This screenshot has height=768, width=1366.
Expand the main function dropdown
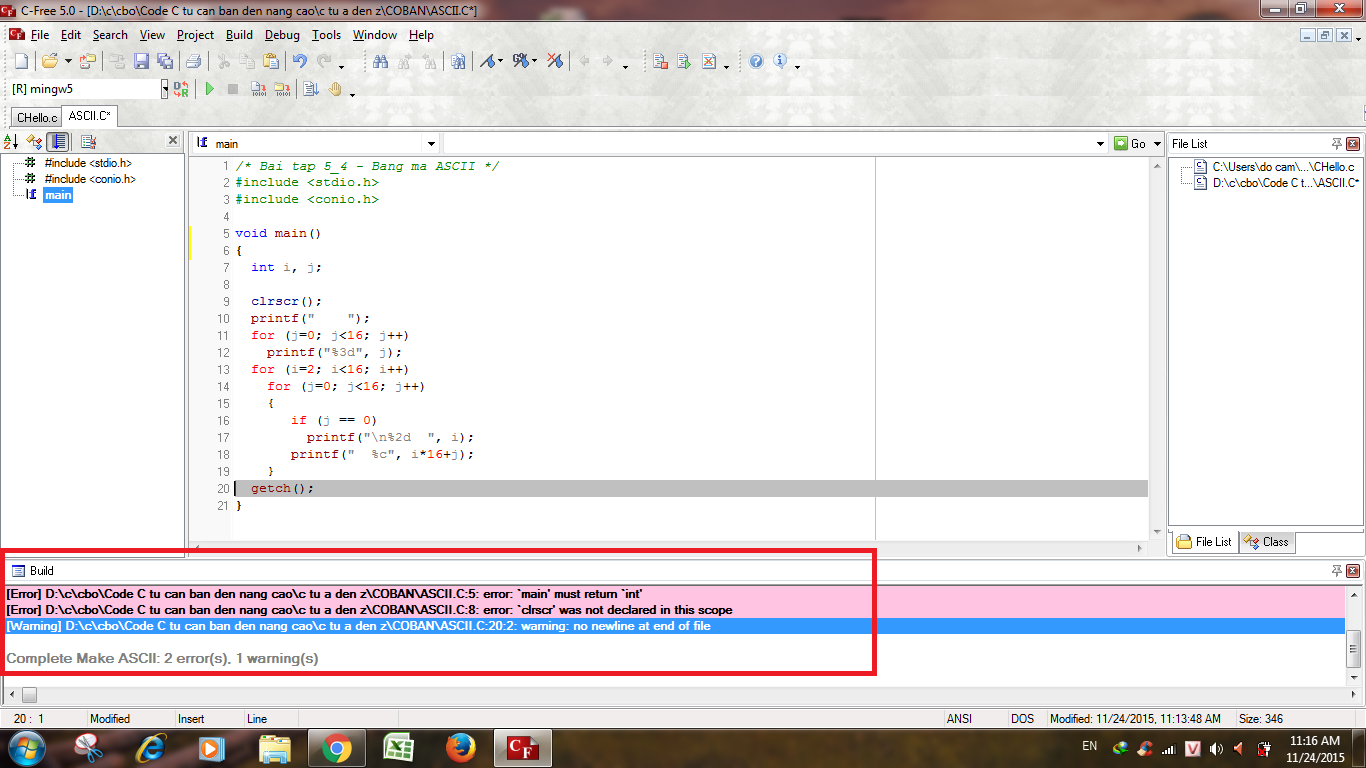(431, 144)
